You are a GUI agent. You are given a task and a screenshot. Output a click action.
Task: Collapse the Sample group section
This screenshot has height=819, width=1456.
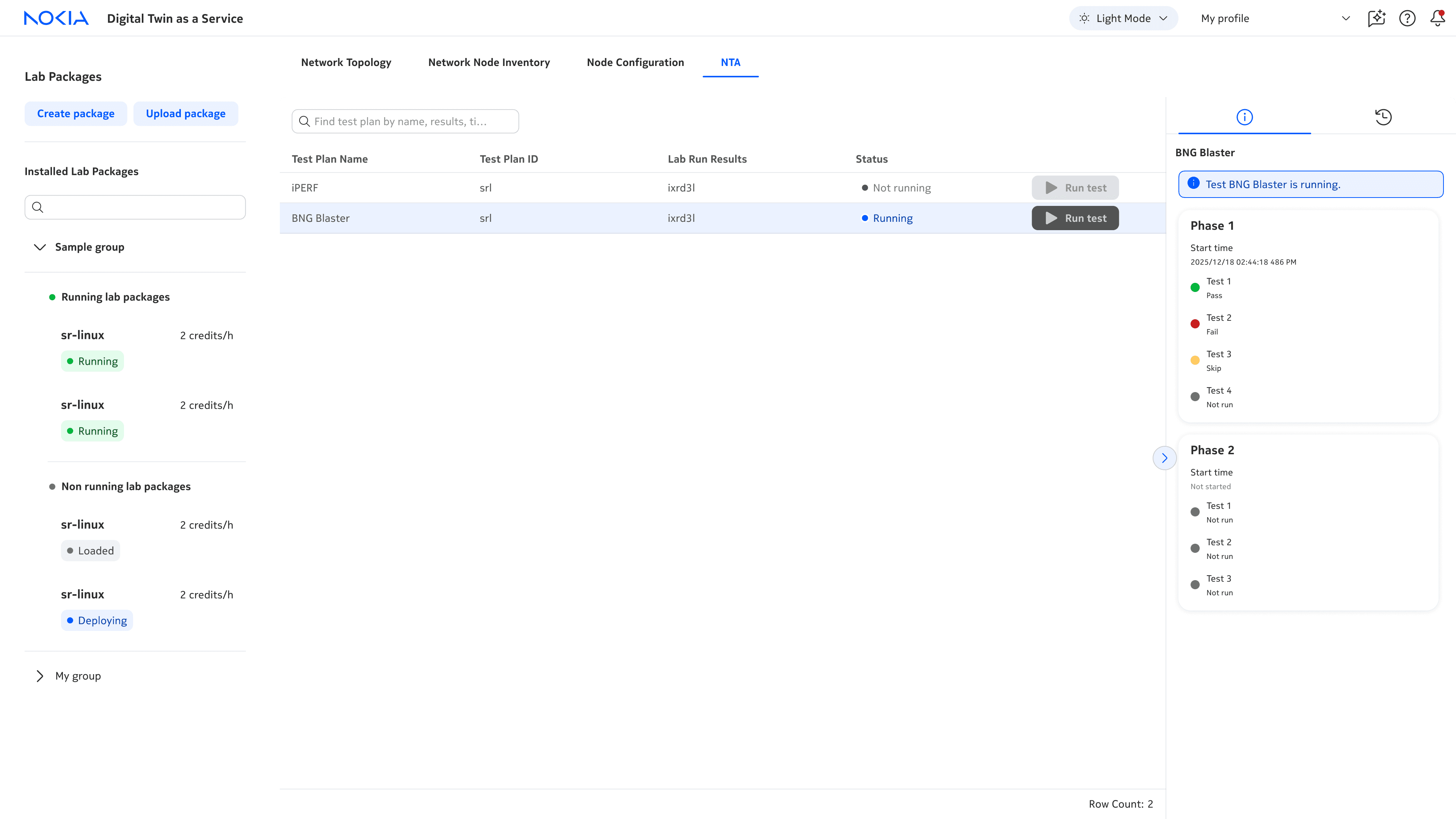pos(39,247)
